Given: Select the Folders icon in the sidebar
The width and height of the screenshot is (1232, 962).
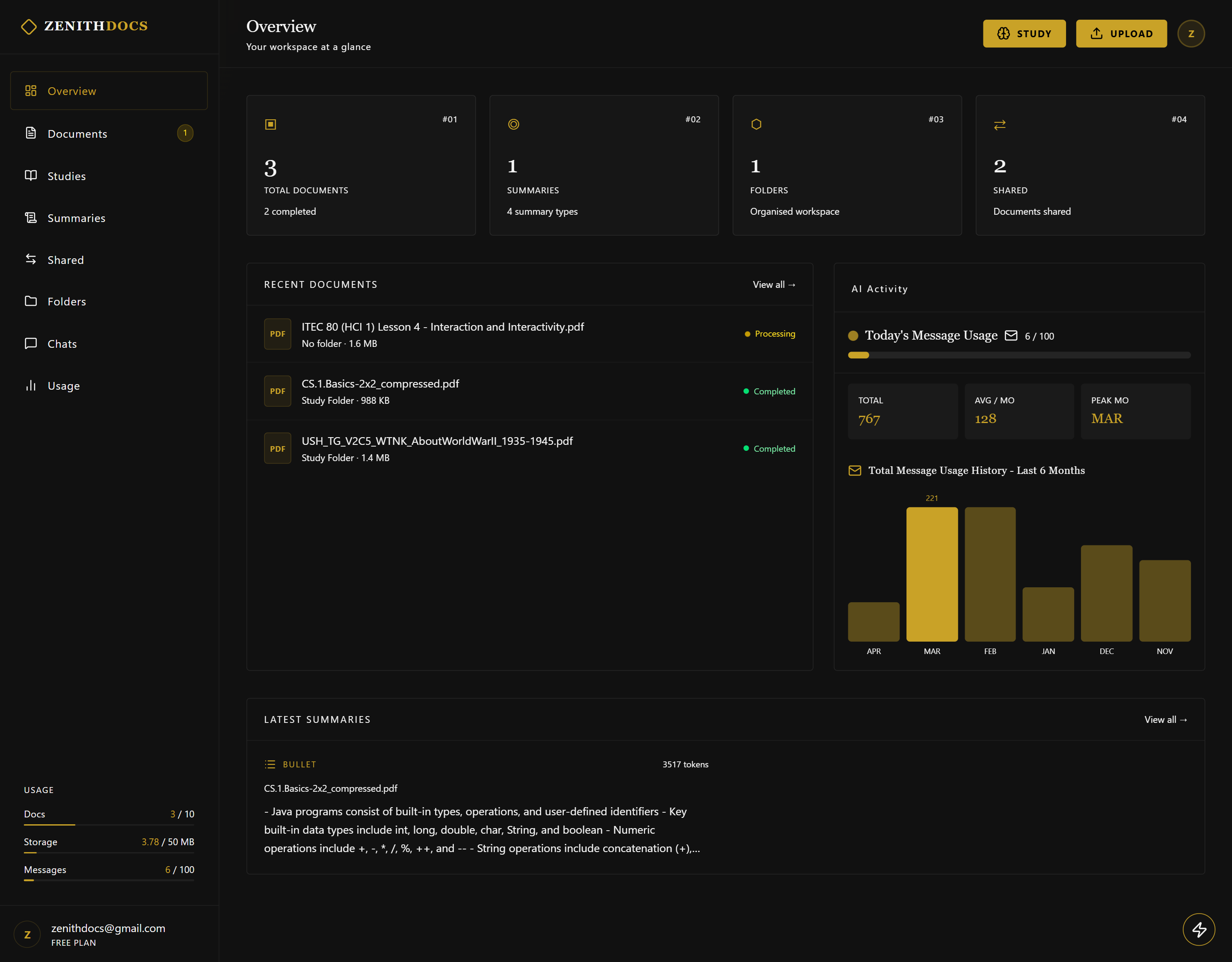Looking at the screenshot, I should (31, 301).
